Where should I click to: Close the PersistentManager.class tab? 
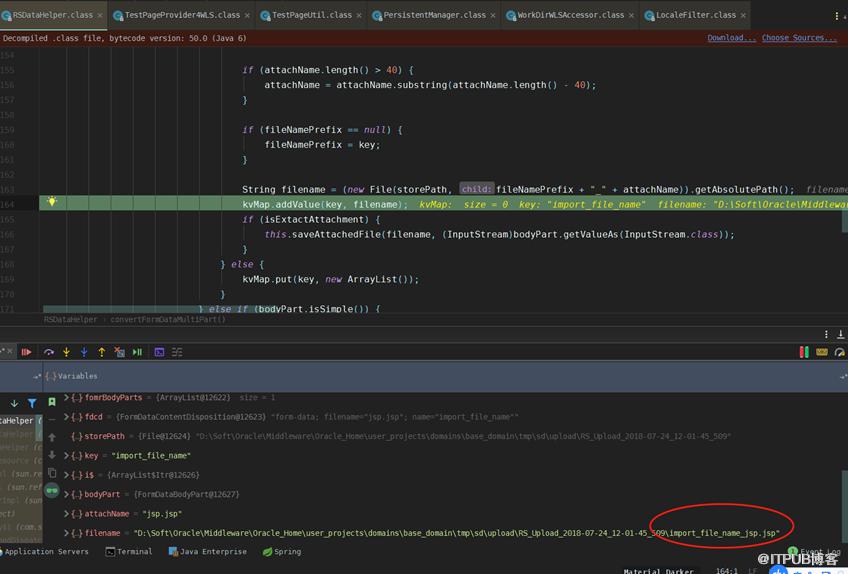pos(493,16)
